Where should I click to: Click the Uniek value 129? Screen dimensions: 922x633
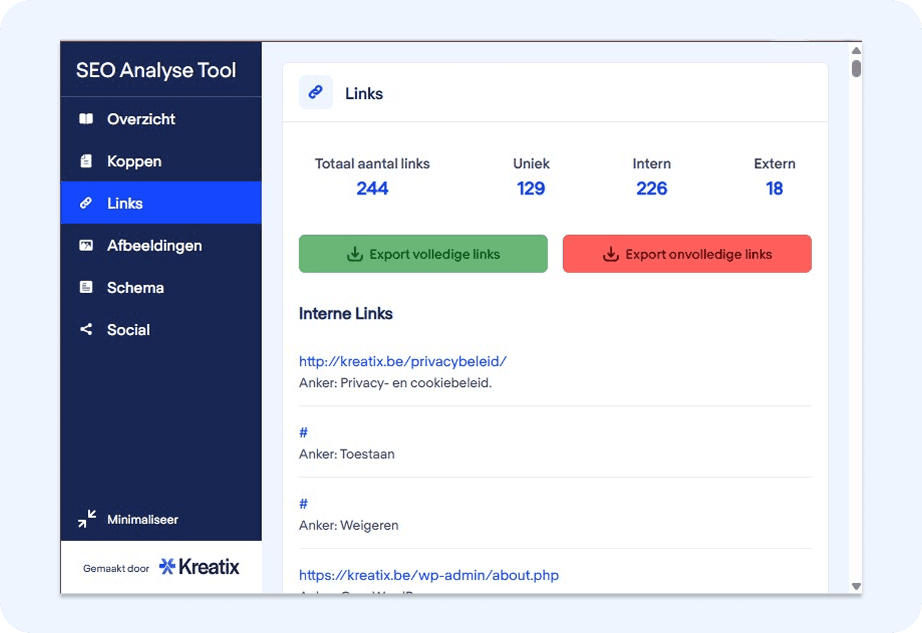[531, 188]
